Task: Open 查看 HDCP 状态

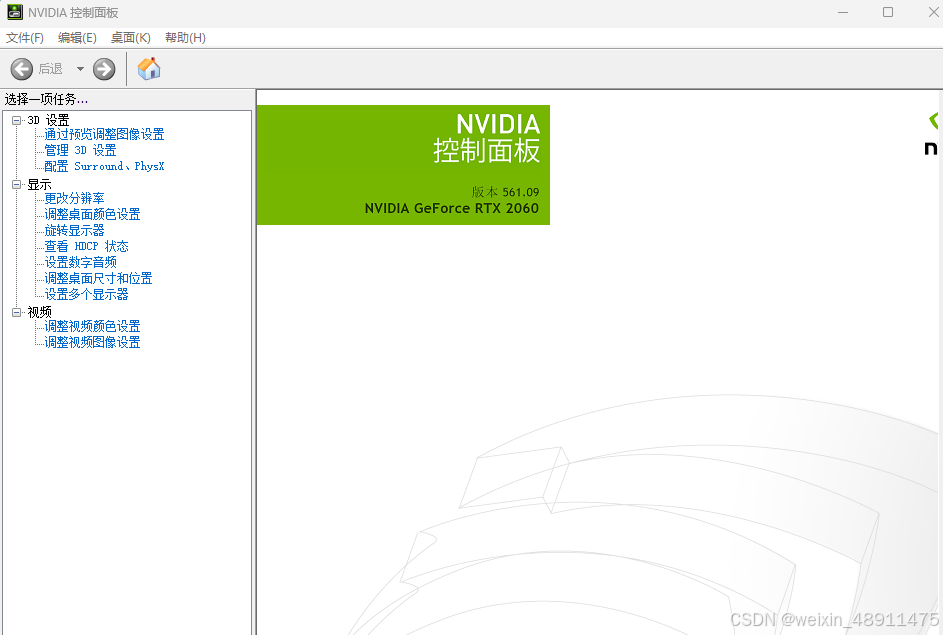Action: coord(86,247)
